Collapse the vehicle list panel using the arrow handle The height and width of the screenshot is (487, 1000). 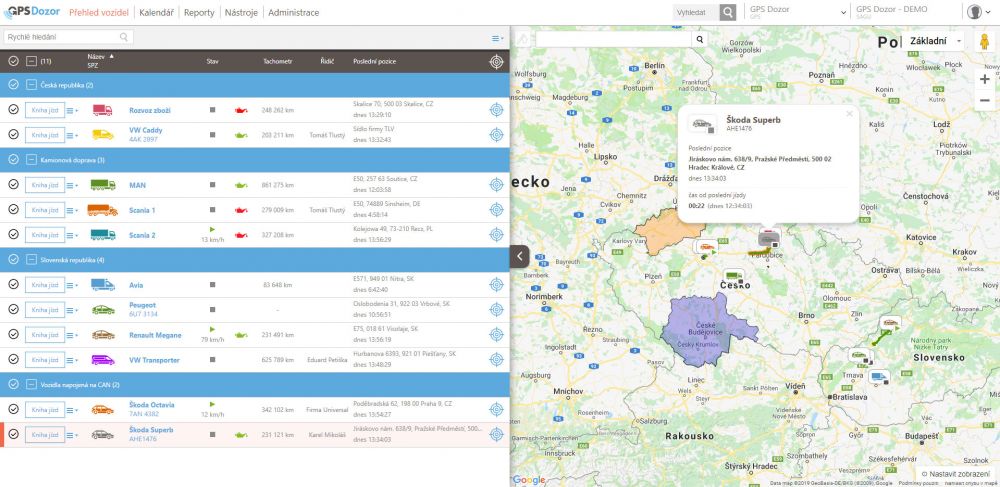(519, 256)
